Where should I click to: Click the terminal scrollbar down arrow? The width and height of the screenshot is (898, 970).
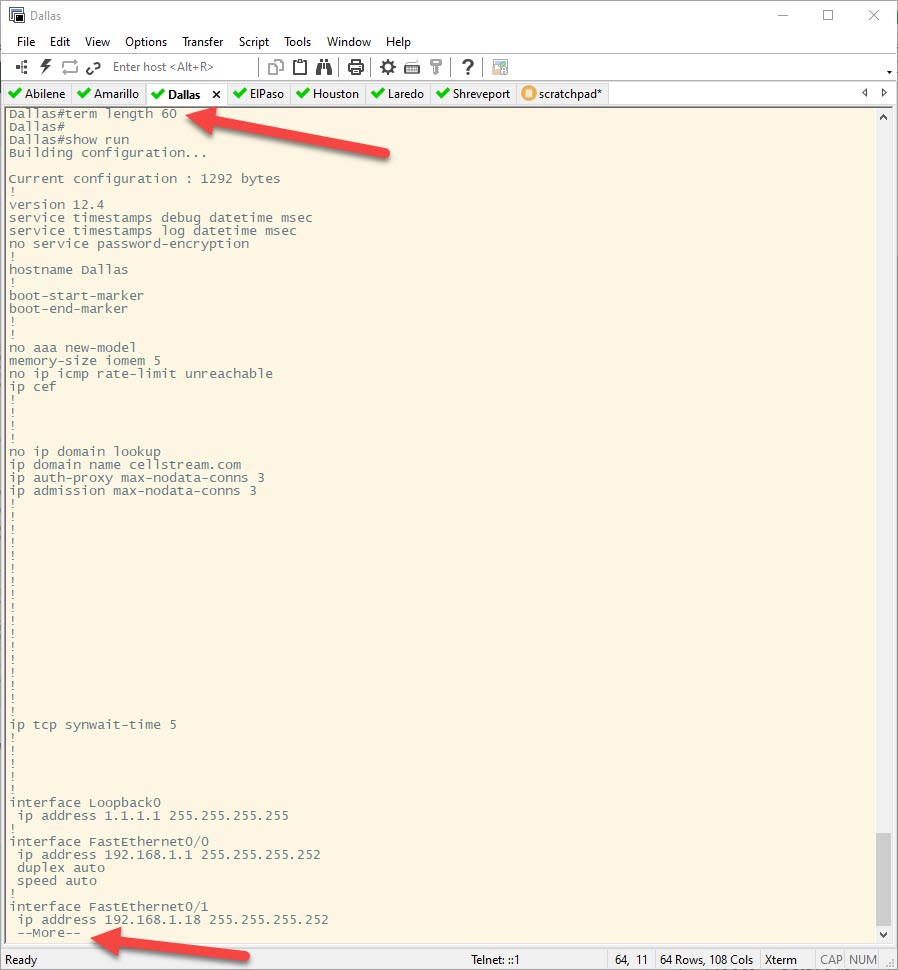[883, 934]
